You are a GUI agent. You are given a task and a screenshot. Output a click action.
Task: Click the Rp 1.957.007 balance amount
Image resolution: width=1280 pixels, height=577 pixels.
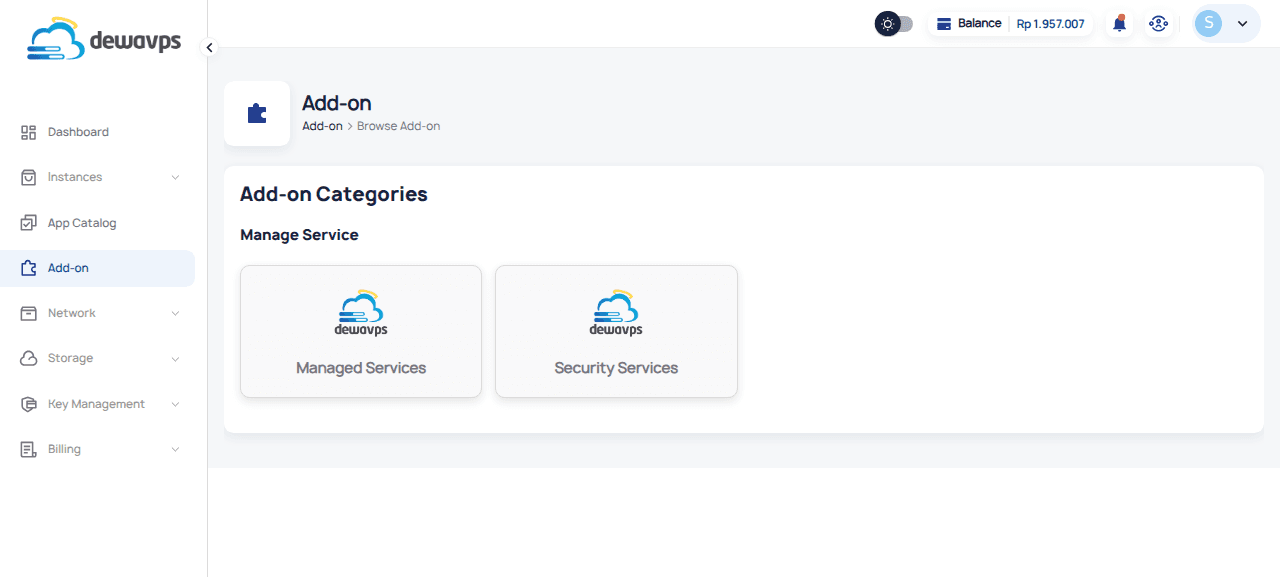[x=1050, y=24]
